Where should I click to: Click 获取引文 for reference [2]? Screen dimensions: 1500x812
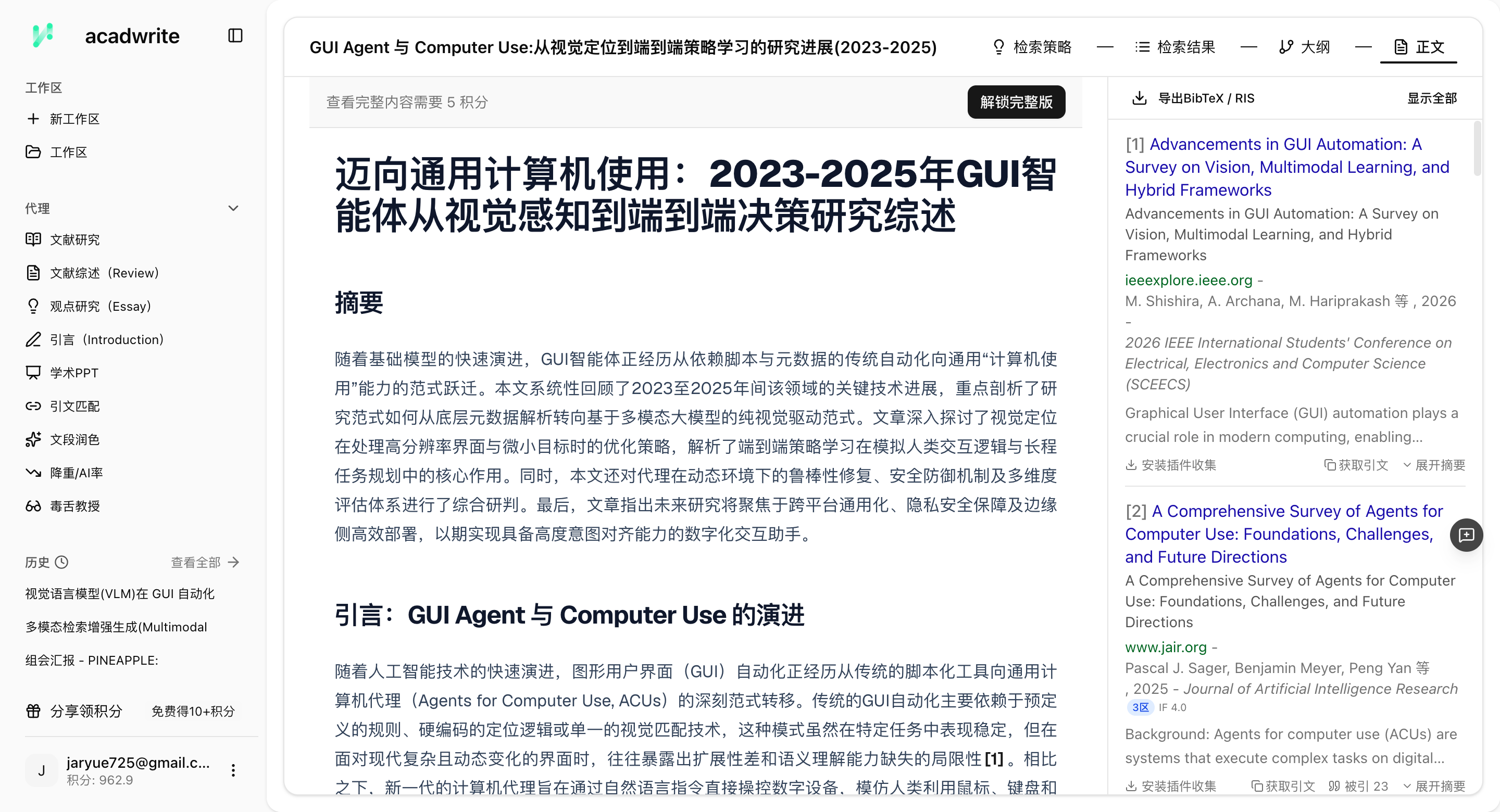click(1283, 786)
